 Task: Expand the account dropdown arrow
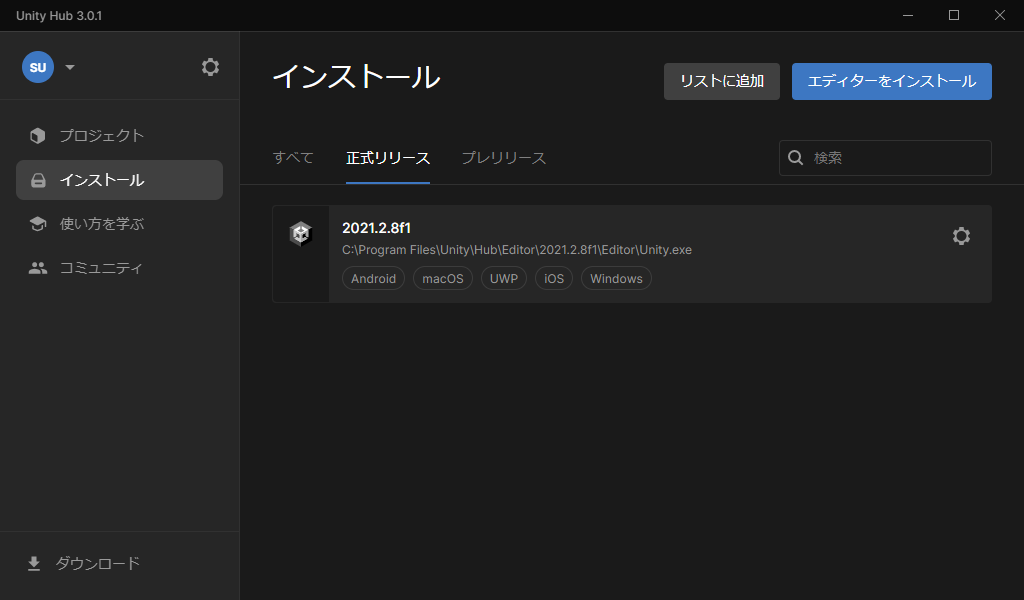pyautogui.click(x=70, y=68)
